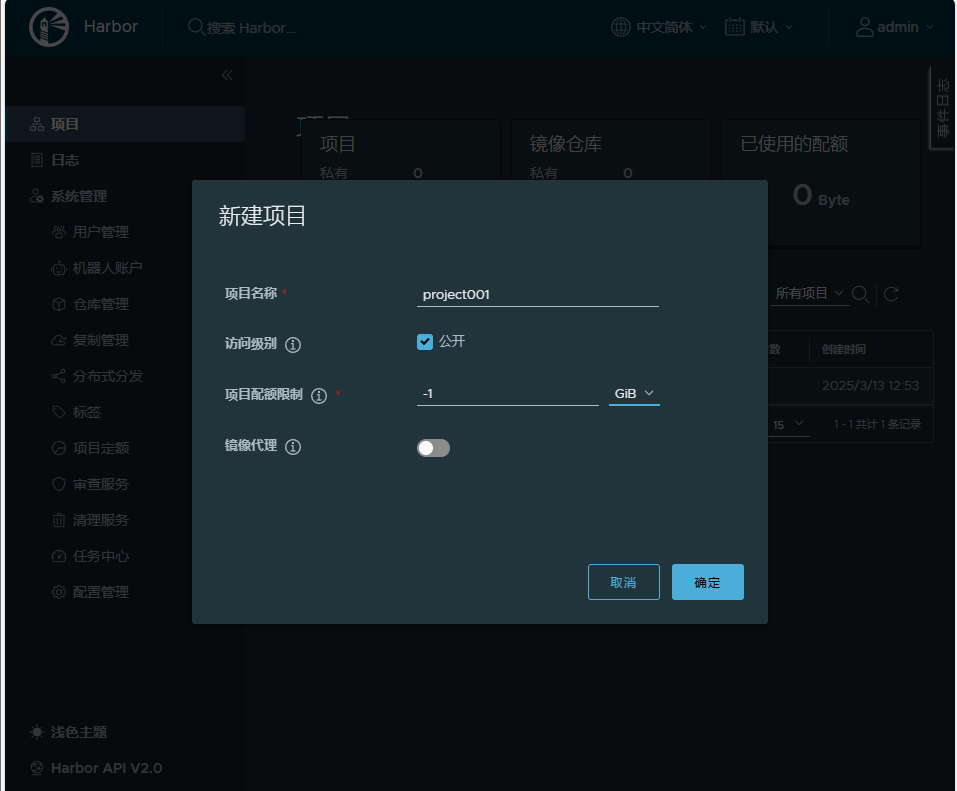Screen dimensions: 957x791
Task: Select 仓库管理 menu item
Action: tap(101, 304)
